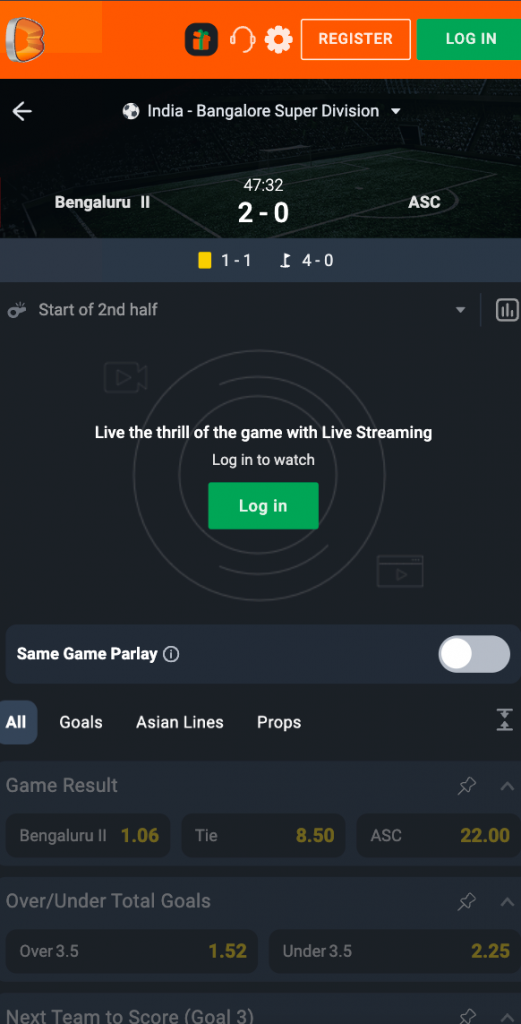521x1024 pixels.
Task: Switch to the Asian Lines tab
Action: tap(180, 722)
